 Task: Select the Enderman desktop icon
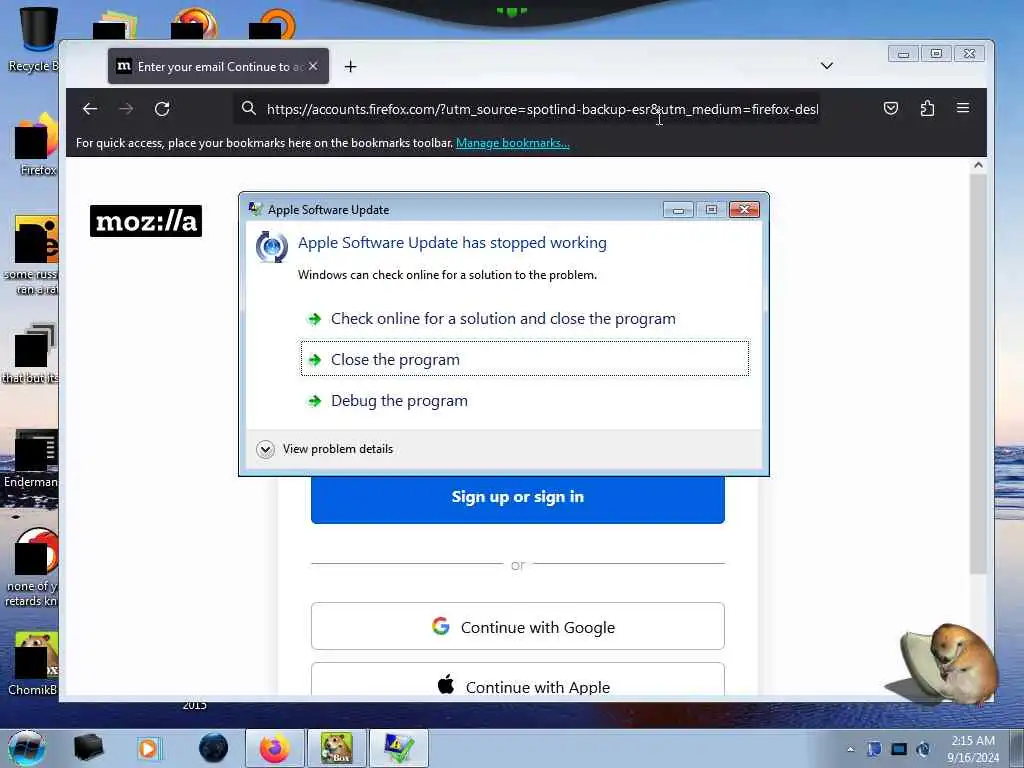[31, 458]
